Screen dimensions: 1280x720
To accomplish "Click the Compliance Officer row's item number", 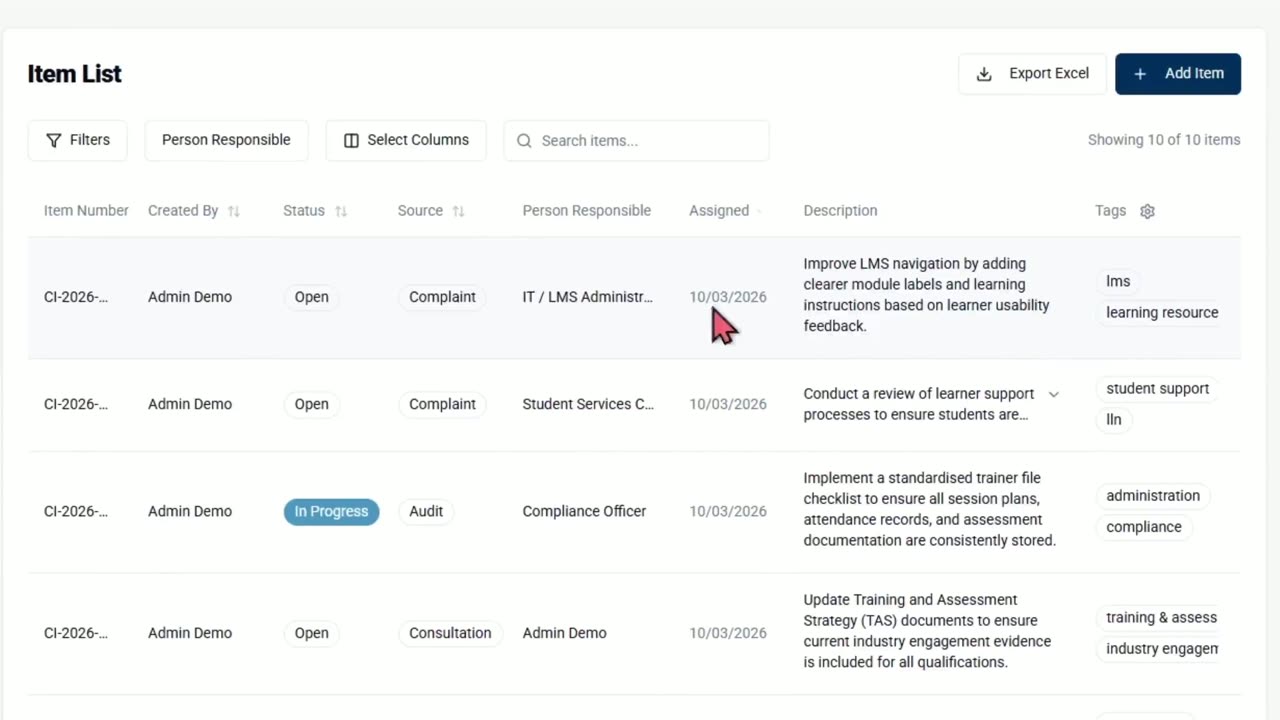I will 76,511.
